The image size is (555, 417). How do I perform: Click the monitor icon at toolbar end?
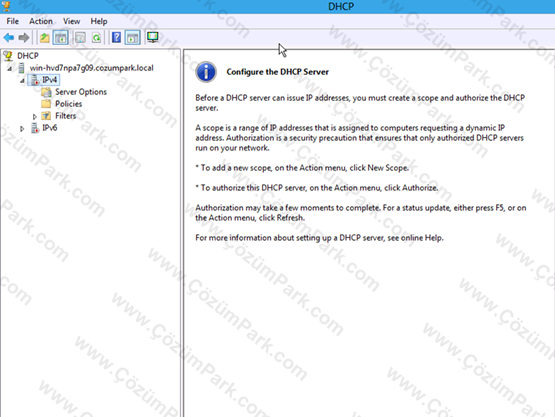[x=153, y=37]
